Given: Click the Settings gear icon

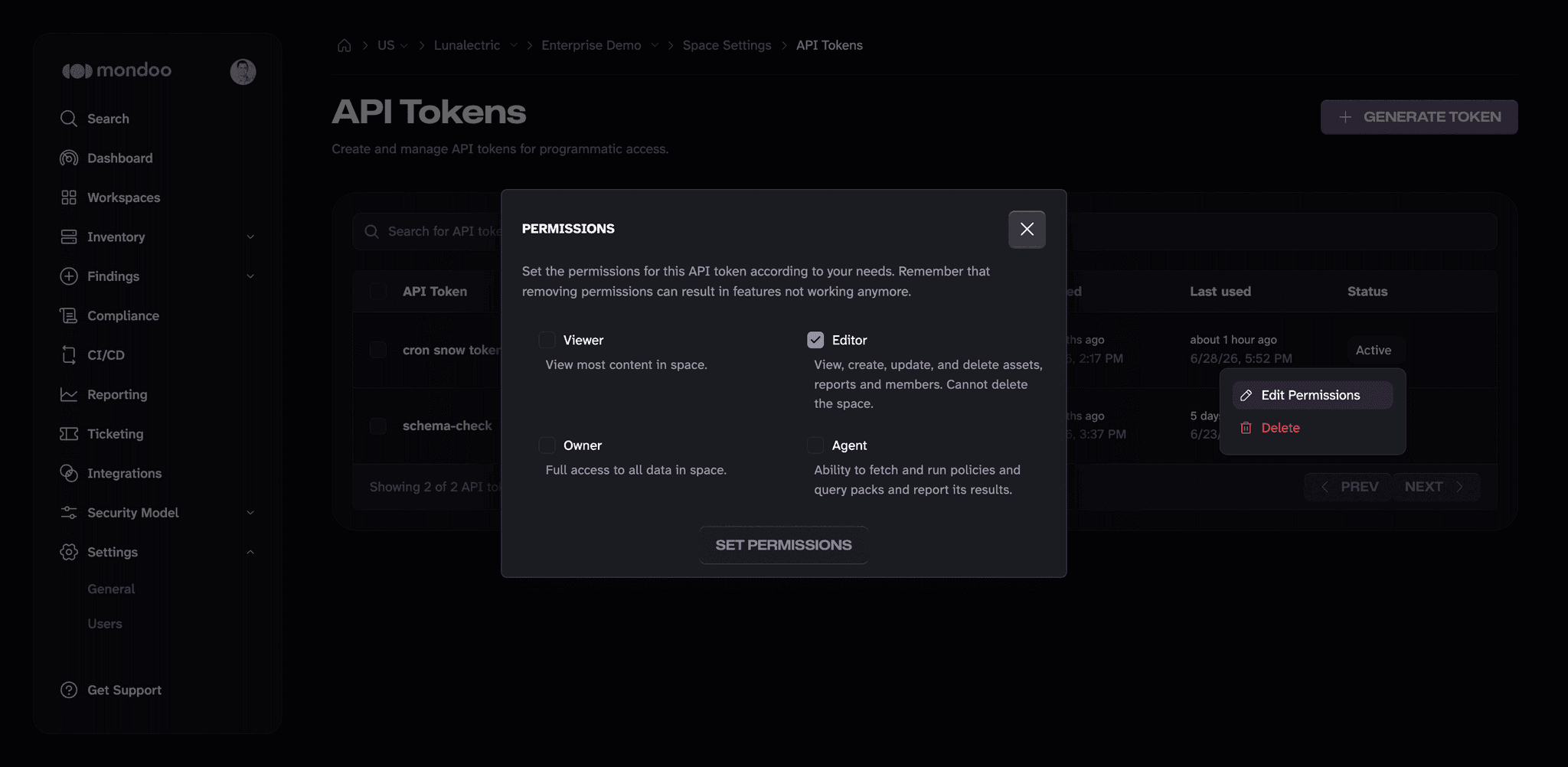Looking at the screenshot, I should 69,552.
